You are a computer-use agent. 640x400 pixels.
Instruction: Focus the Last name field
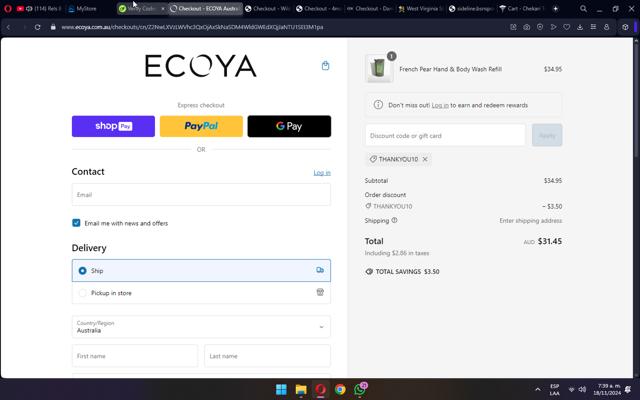click(267, 356)
